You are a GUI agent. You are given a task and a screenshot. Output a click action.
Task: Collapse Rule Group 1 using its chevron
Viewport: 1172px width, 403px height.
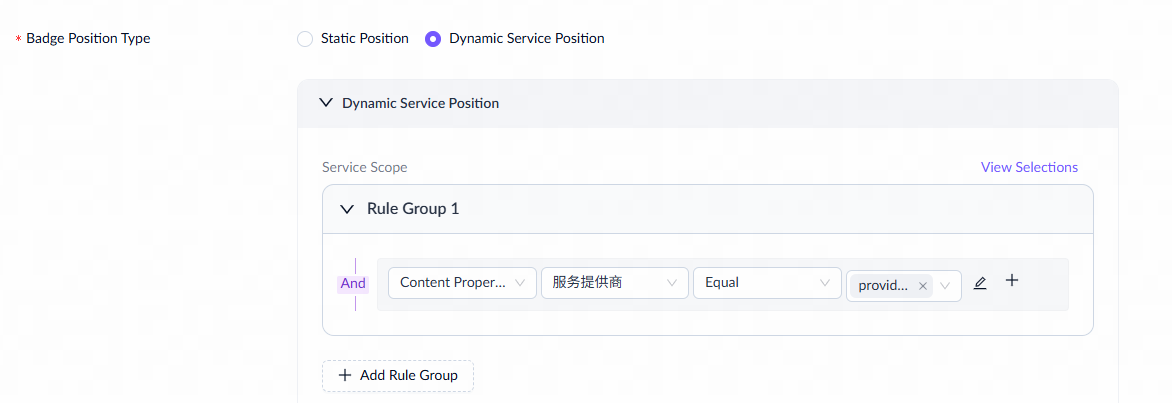coord(347,210)
